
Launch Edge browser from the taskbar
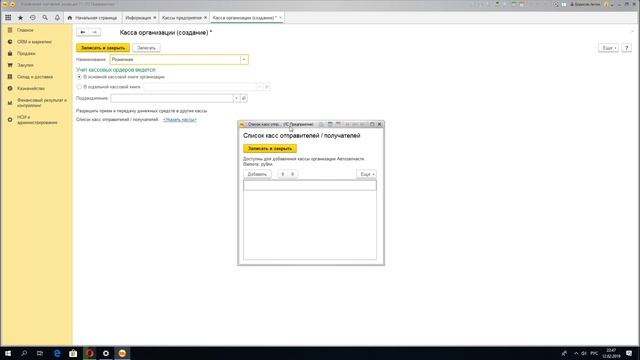57,353
